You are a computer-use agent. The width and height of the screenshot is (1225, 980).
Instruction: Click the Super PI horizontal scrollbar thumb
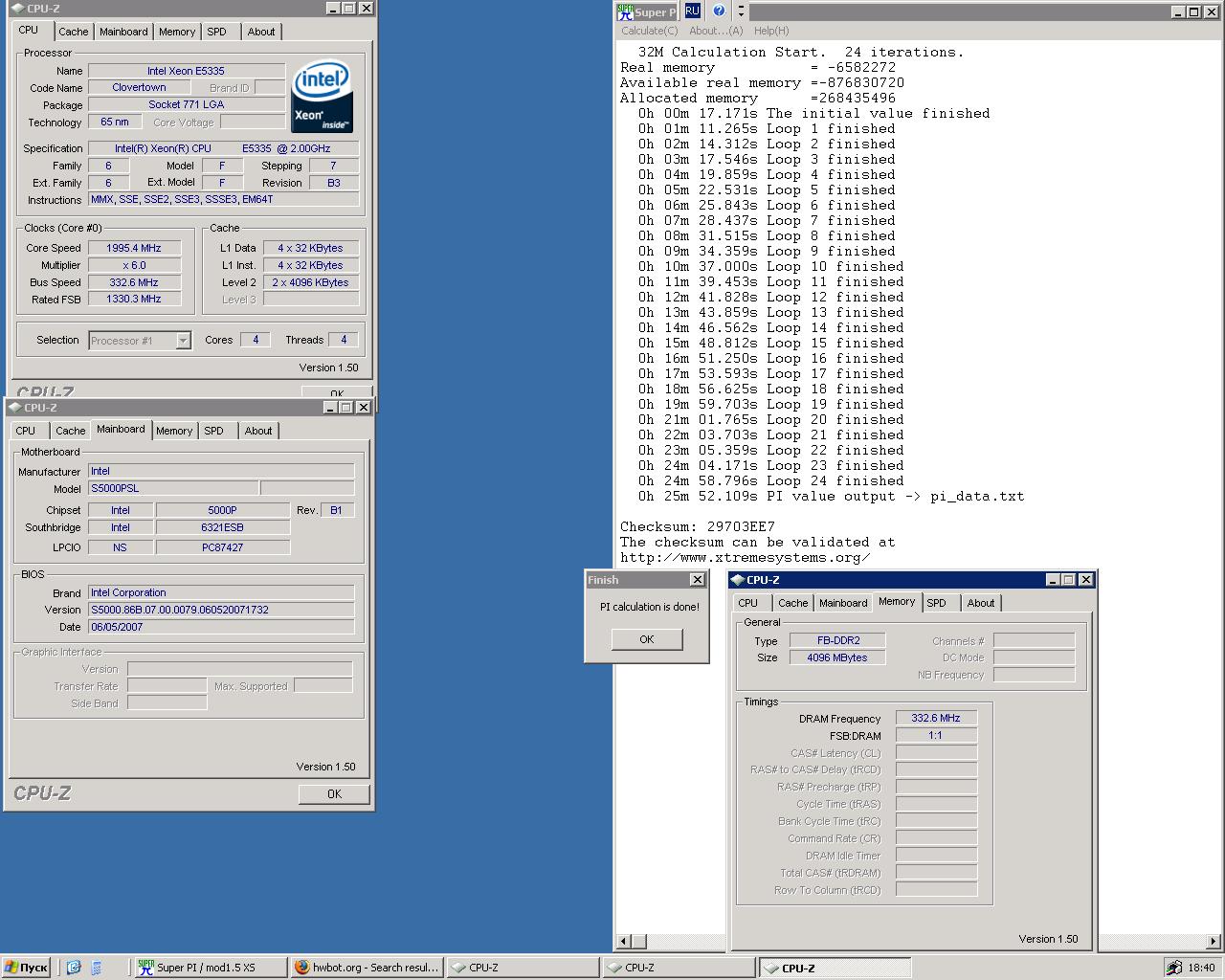[x=639, y=942]
